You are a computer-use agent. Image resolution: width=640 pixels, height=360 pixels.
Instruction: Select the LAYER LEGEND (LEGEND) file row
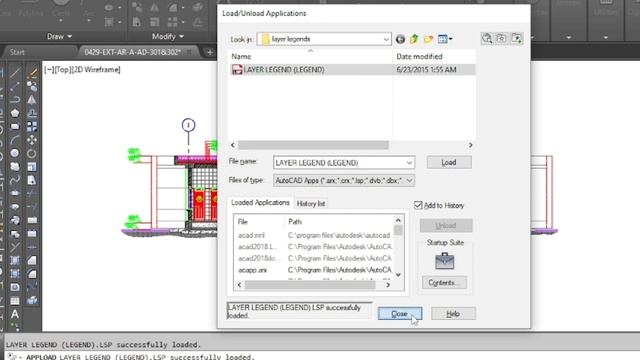[351, 70]
